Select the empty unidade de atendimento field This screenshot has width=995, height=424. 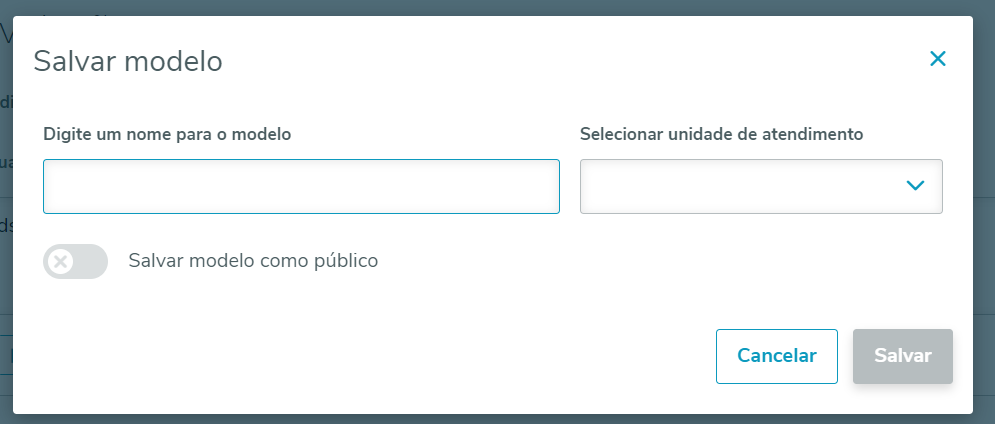[x=740, y=186]
